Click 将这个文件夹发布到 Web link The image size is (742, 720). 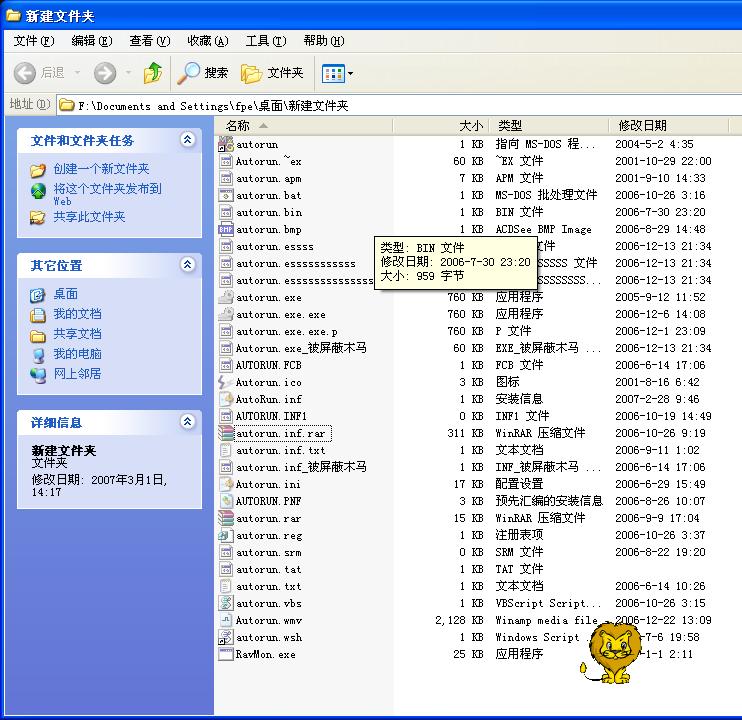(x=107, y=194)
